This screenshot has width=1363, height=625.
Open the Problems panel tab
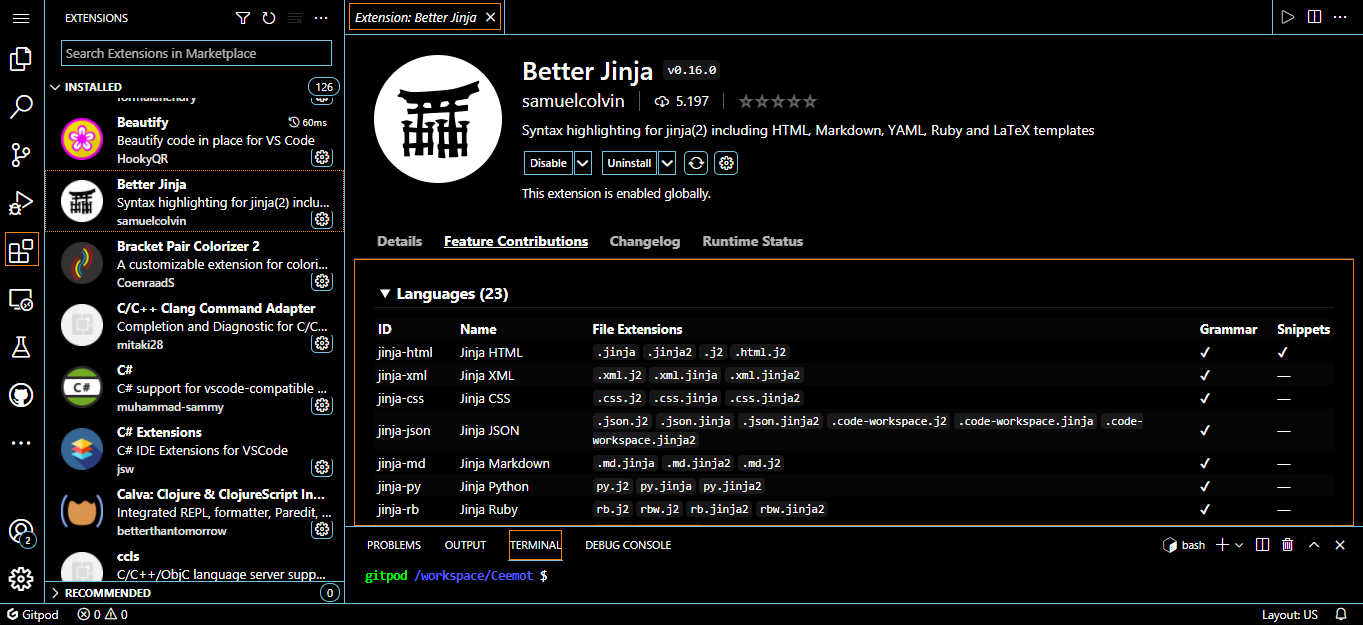pos(394,545)
